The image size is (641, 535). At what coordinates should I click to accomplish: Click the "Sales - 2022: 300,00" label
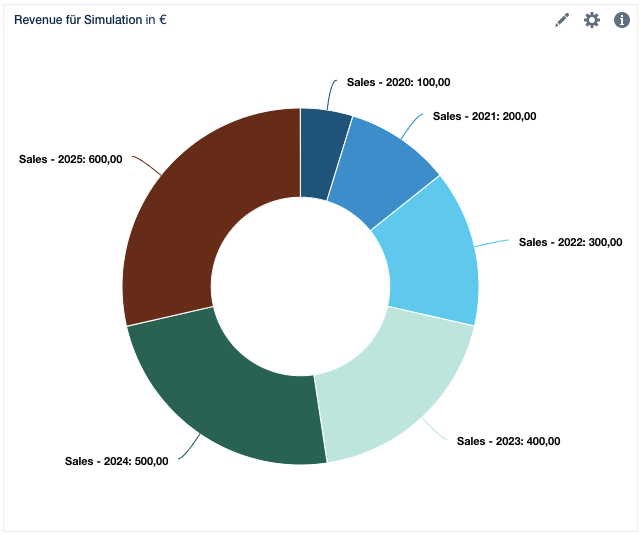570,242
